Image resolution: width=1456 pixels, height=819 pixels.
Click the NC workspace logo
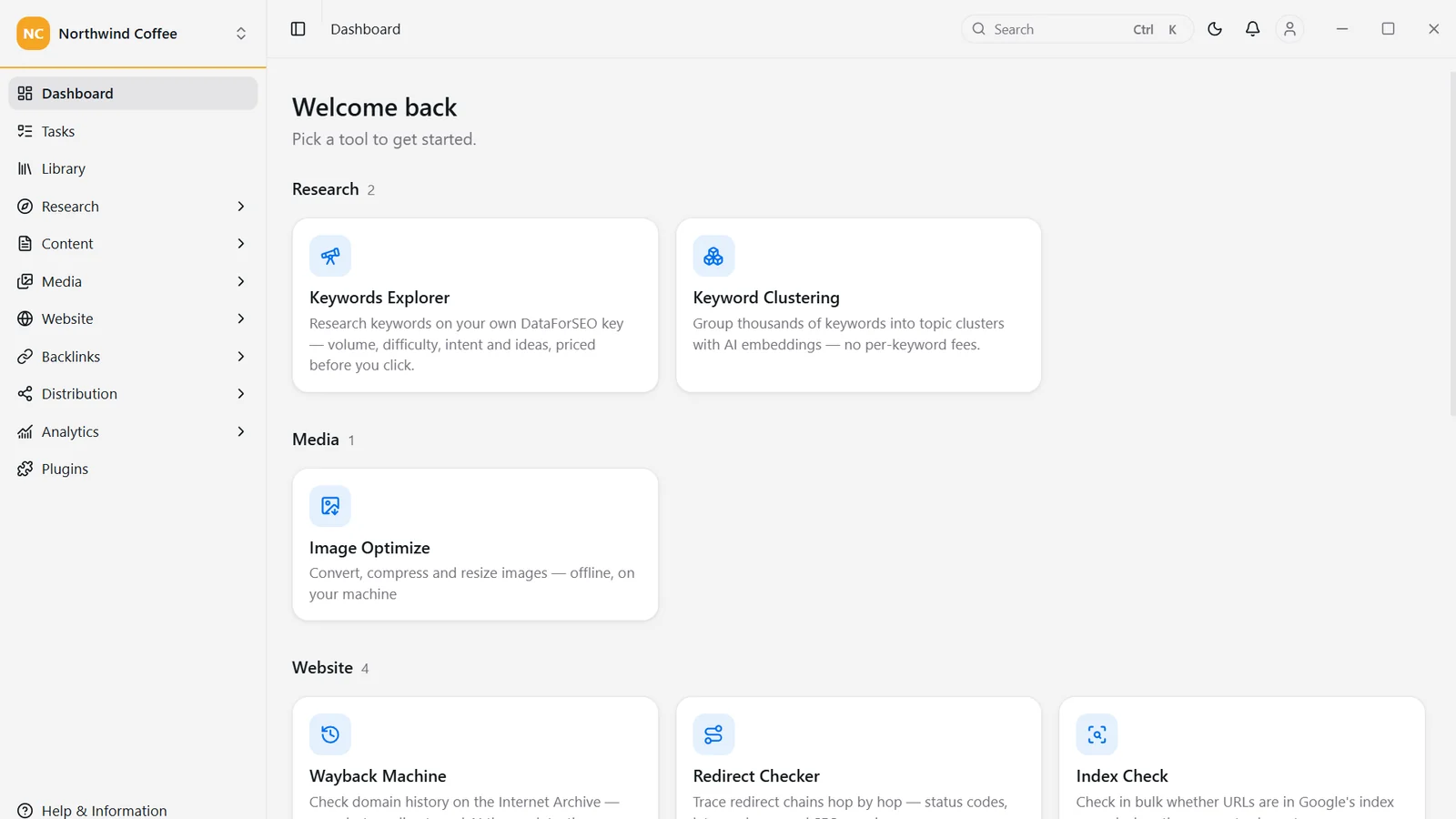(x=34, y=34)
